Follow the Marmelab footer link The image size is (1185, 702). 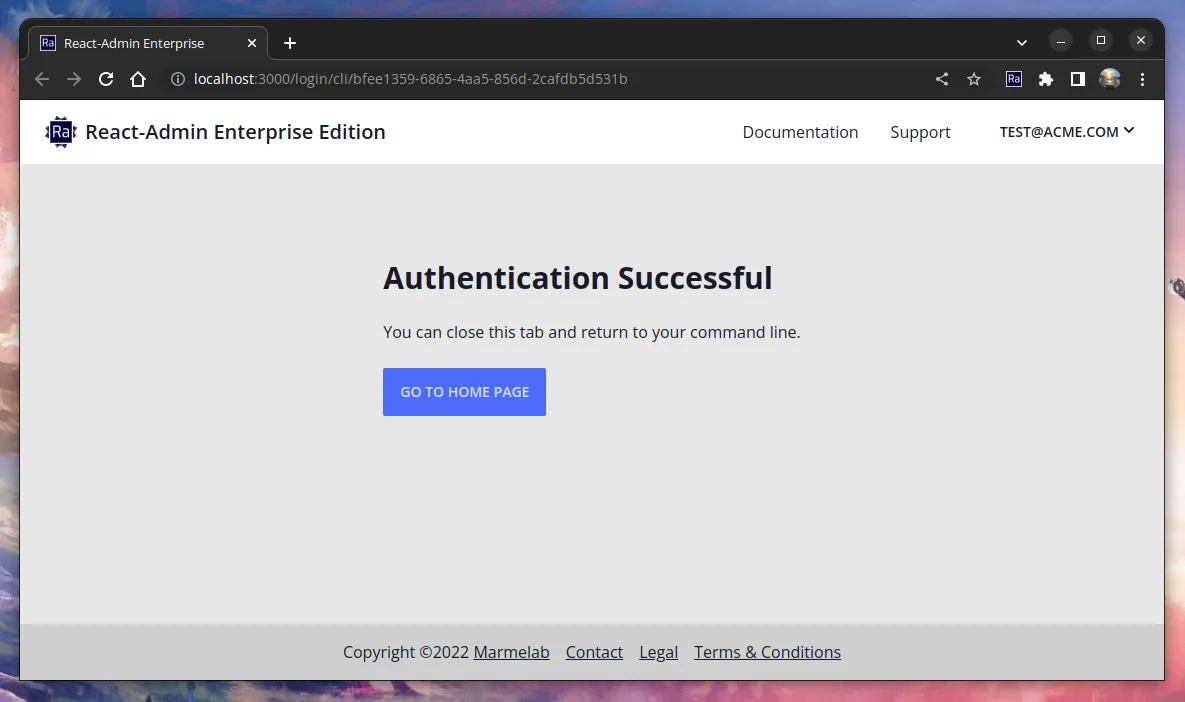tap(511, 652)
